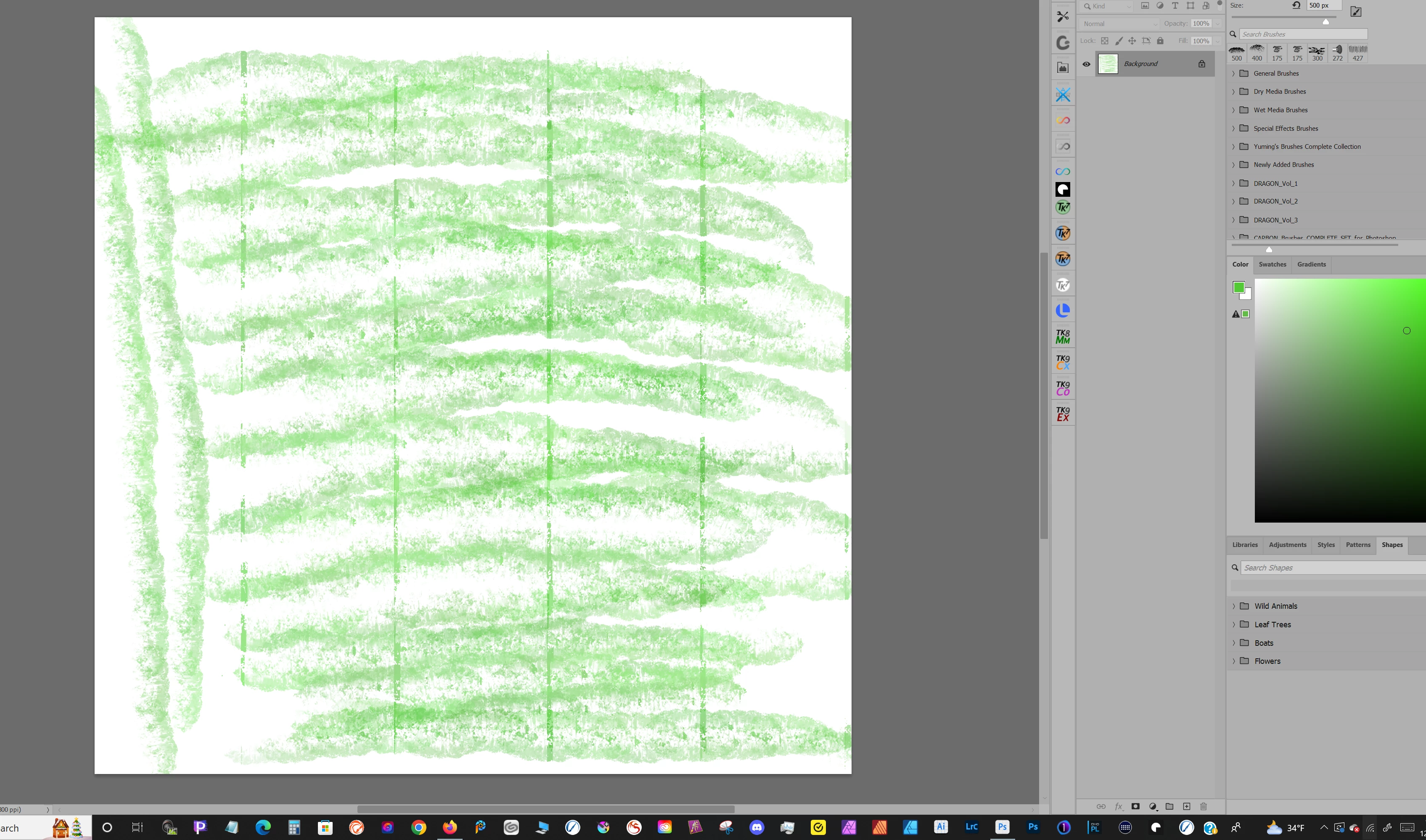Click the delete layer trash icon
The width and height of the screenshot is (1426, 840).
[x=1204, y=807]
